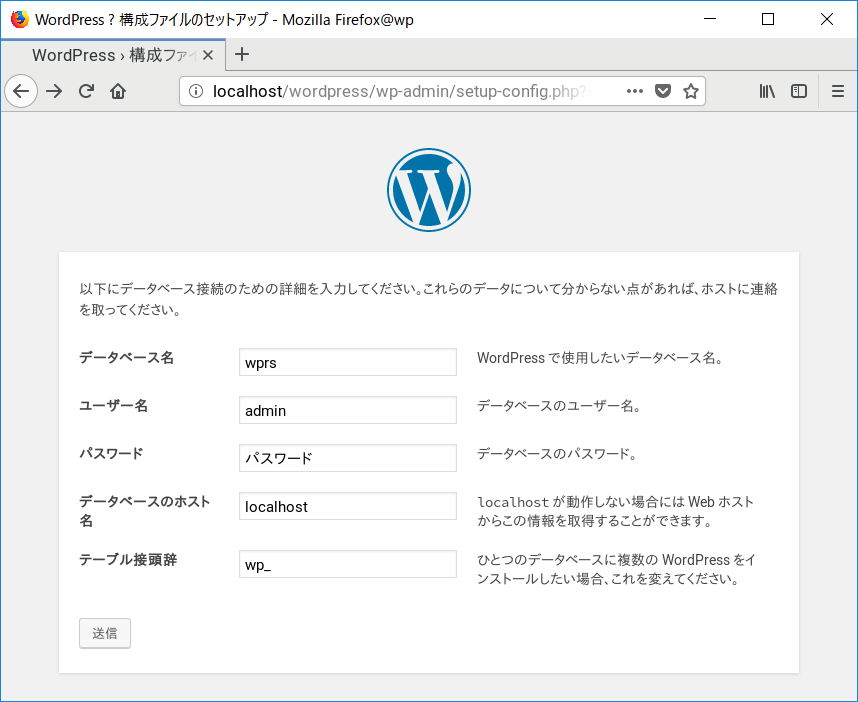Minimize the Firefox window
Image resolution: width=858 pixels, height=702 pixels.
(x=710, y=19)
